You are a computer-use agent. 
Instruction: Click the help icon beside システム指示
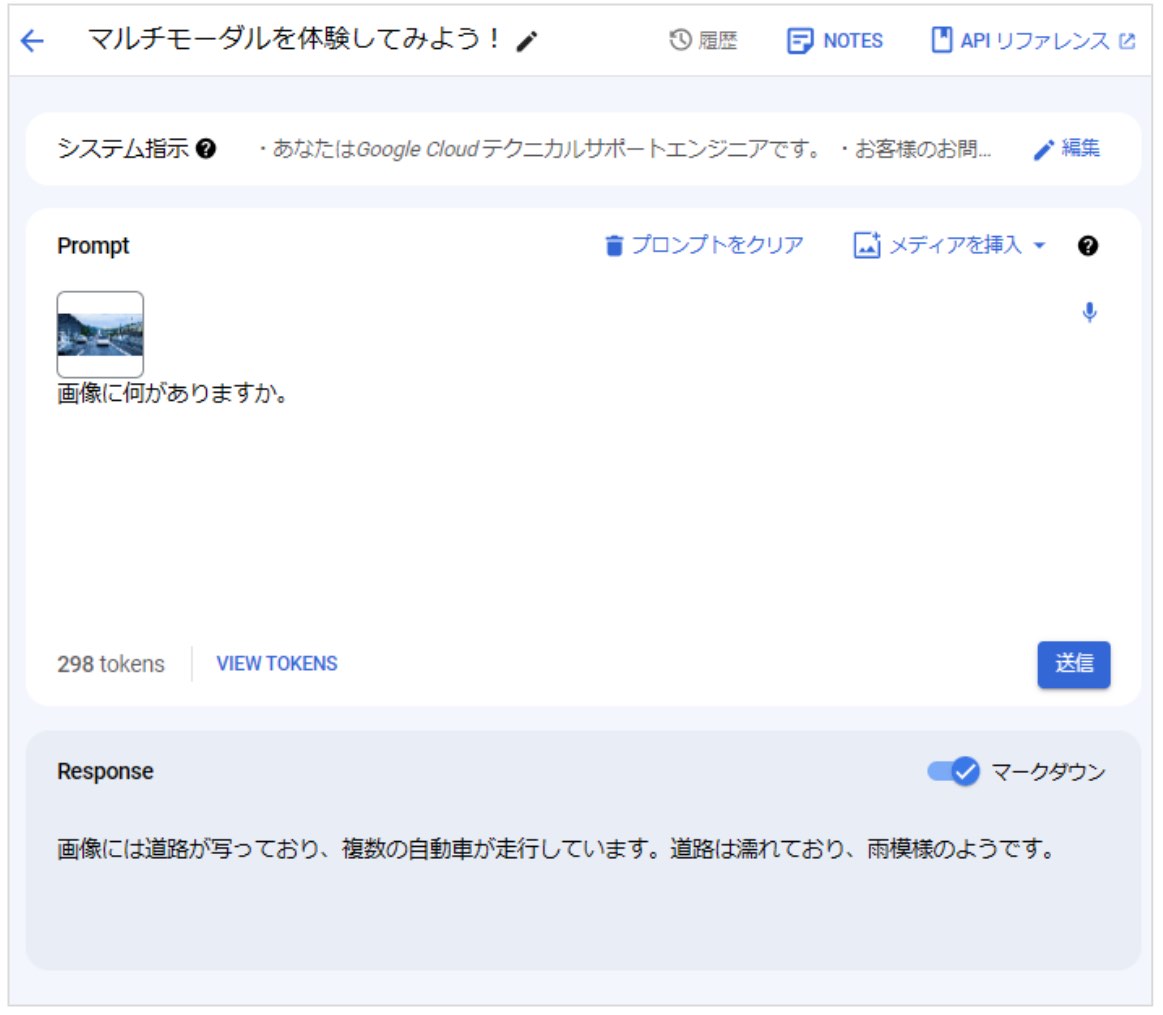click(207, 150)
